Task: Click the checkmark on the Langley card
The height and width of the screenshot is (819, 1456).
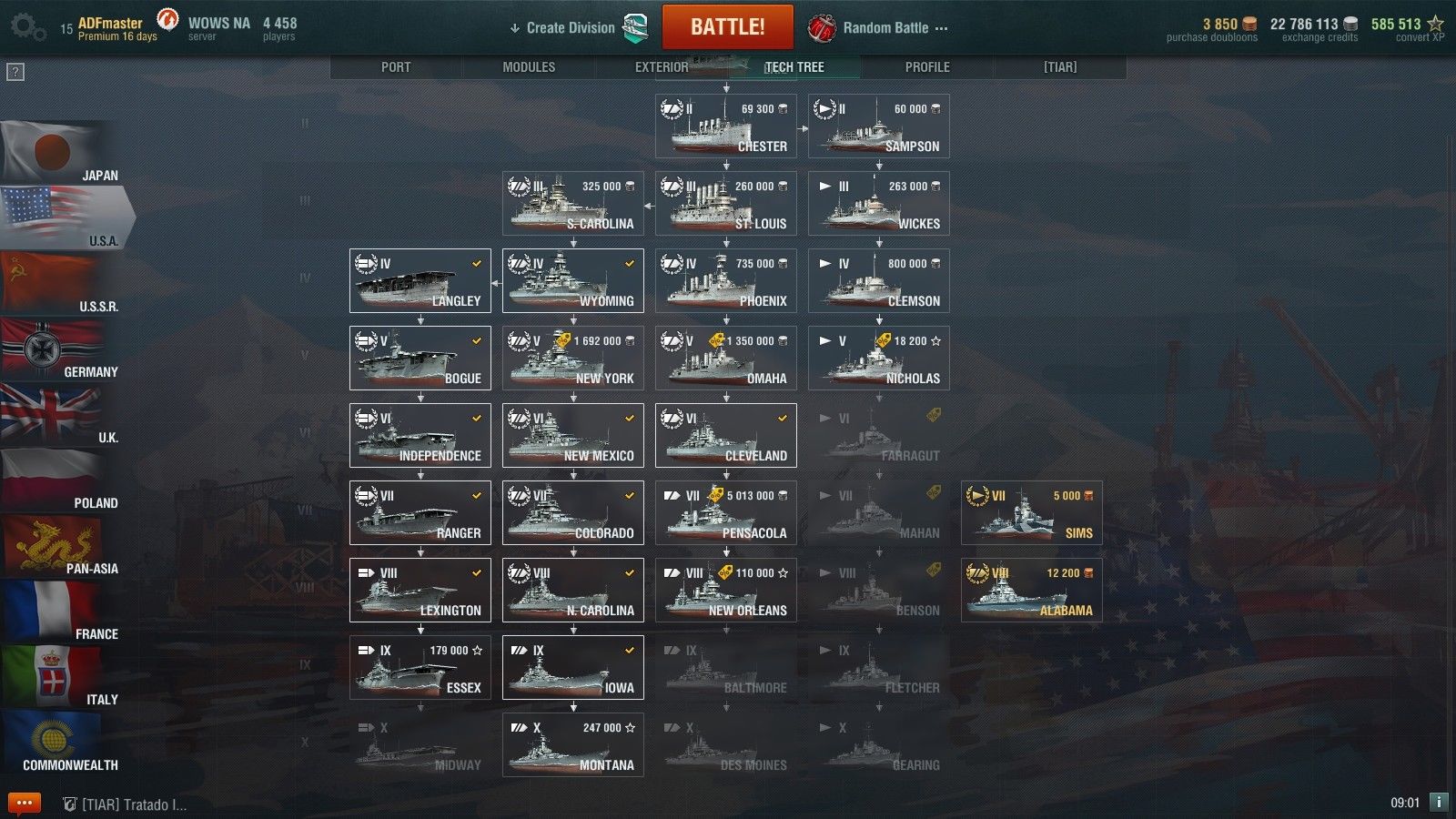Action: tap(477, 263)
